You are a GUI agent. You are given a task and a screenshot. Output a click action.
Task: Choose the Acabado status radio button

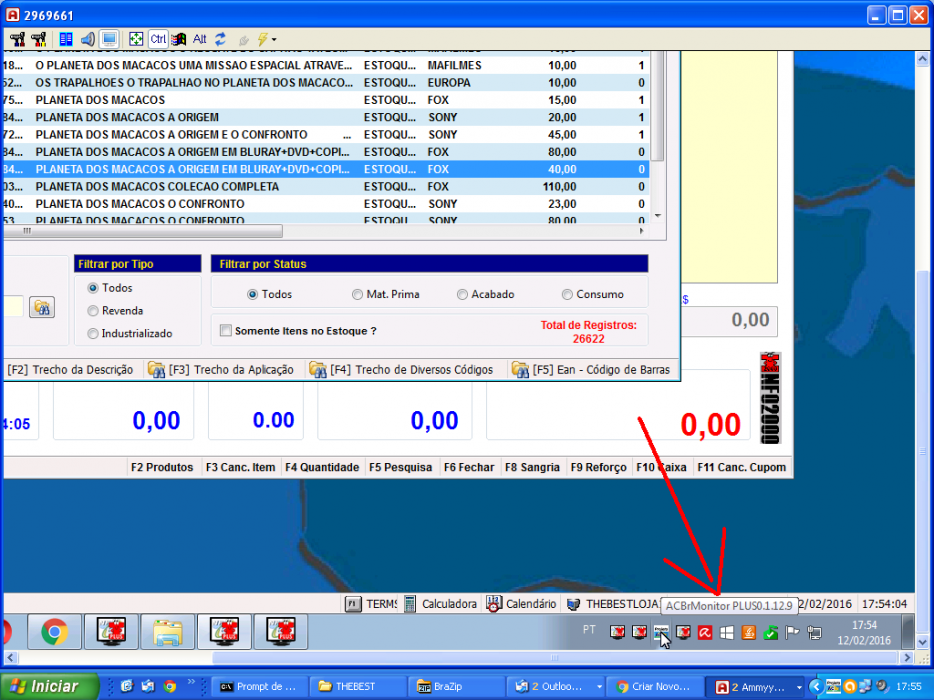click(x=485, y=294)
